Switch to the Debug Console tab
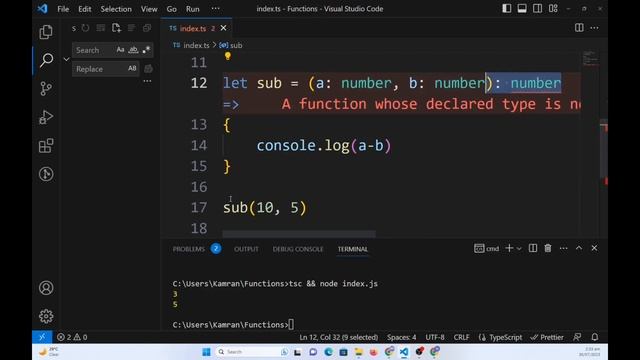 (x=298, y=249)
